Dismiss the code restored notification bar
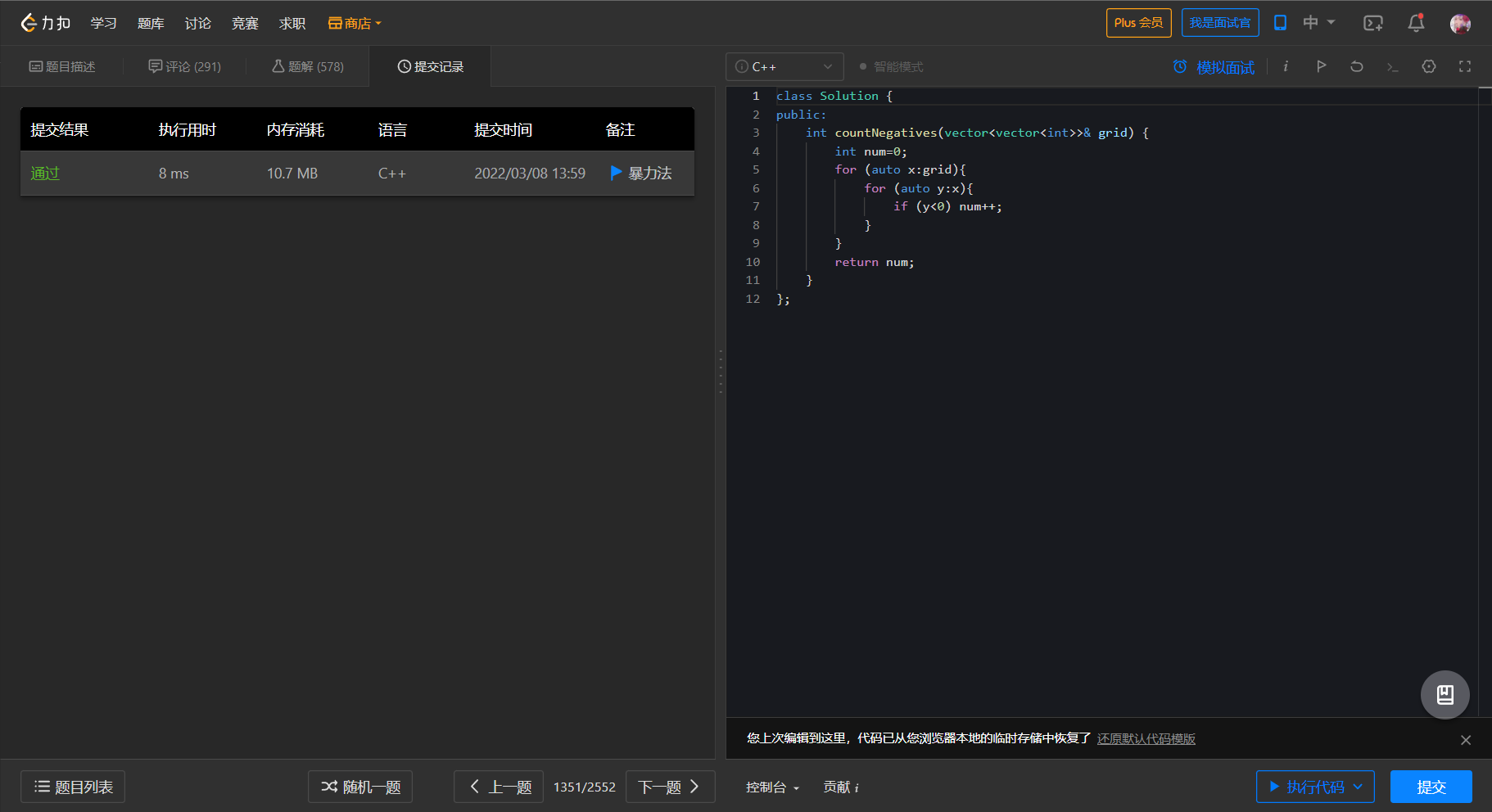Viewport: 1492px width, 812px height. point(1465,740)
